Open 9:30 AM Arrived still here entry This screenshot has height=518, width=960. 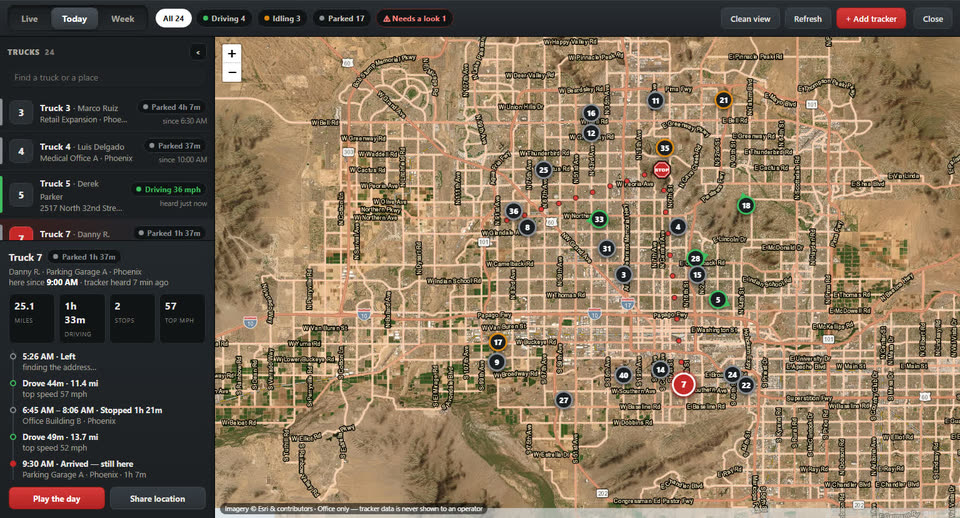[107, 470]
